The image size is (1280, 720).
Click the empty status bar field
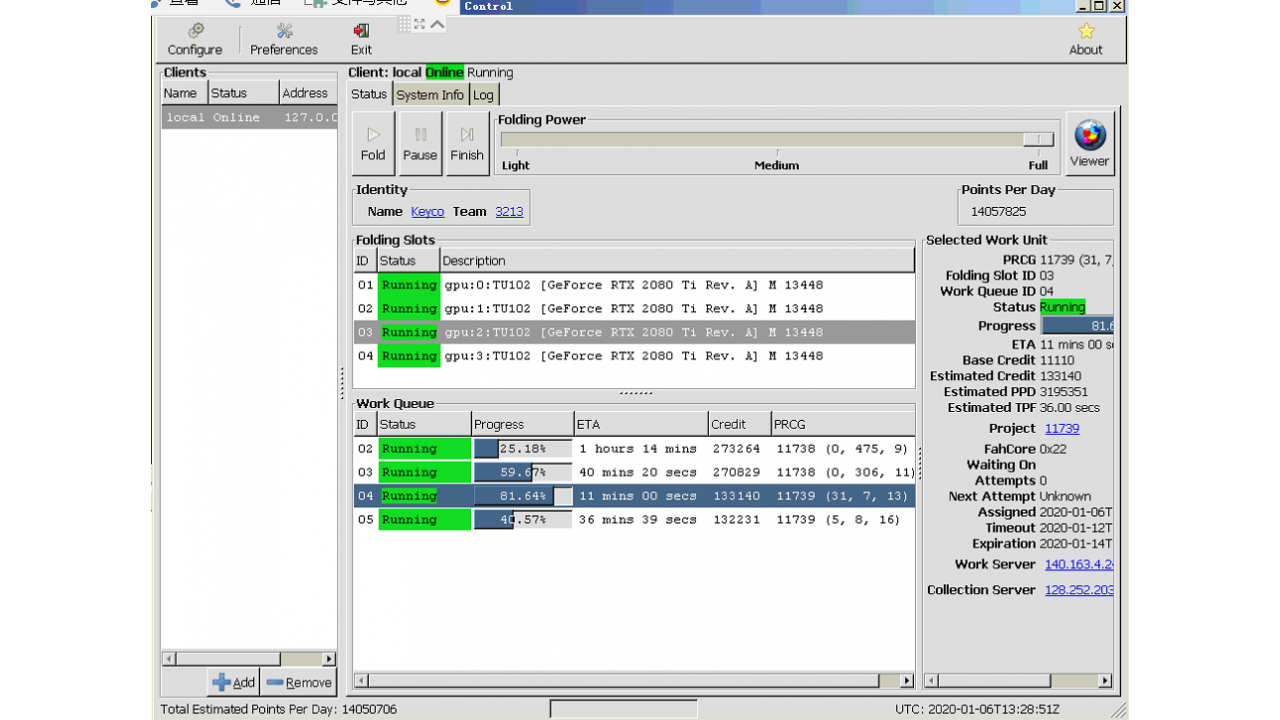coord(624,709)
